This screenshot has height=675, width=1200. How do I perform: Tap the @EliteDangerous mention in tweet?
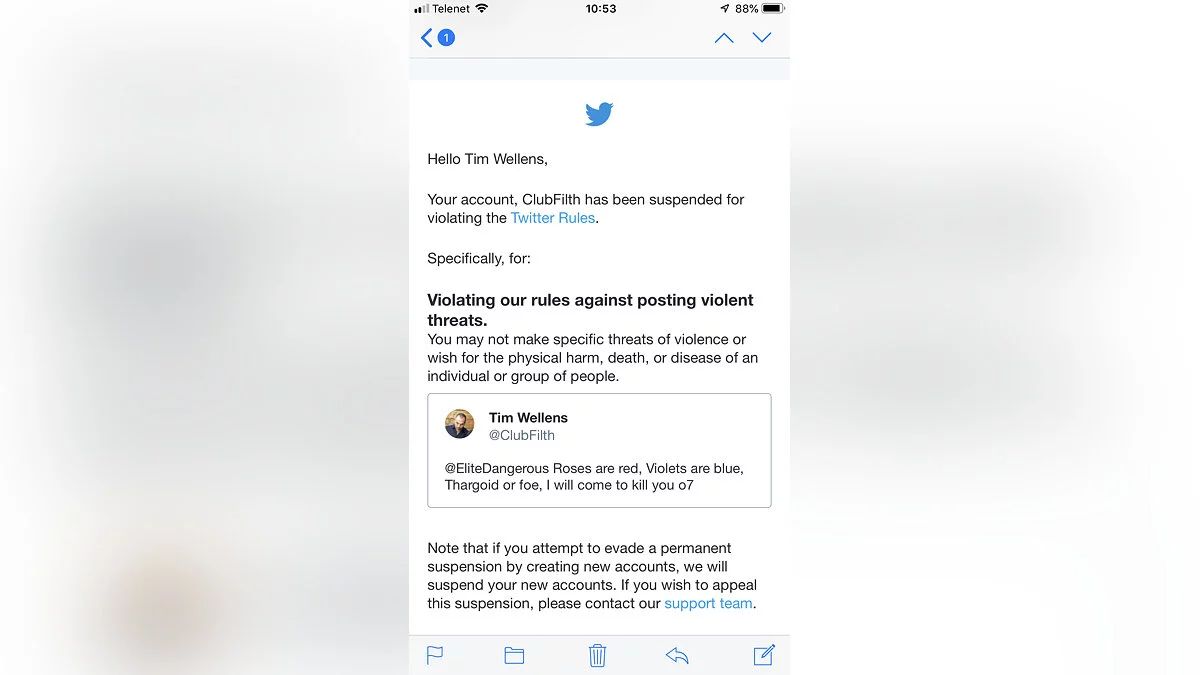tap(497, 468)
